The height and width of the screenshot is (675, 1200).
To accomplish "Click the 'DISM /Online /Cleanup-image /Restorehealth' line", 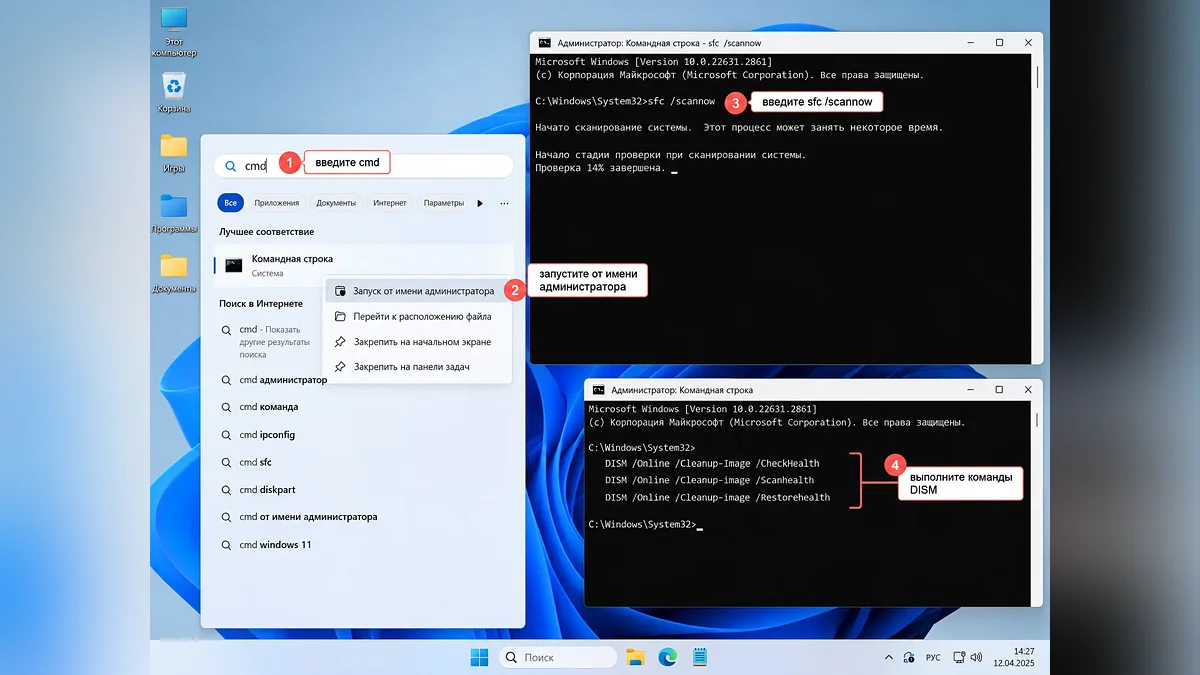I will (x=717, y=497).
